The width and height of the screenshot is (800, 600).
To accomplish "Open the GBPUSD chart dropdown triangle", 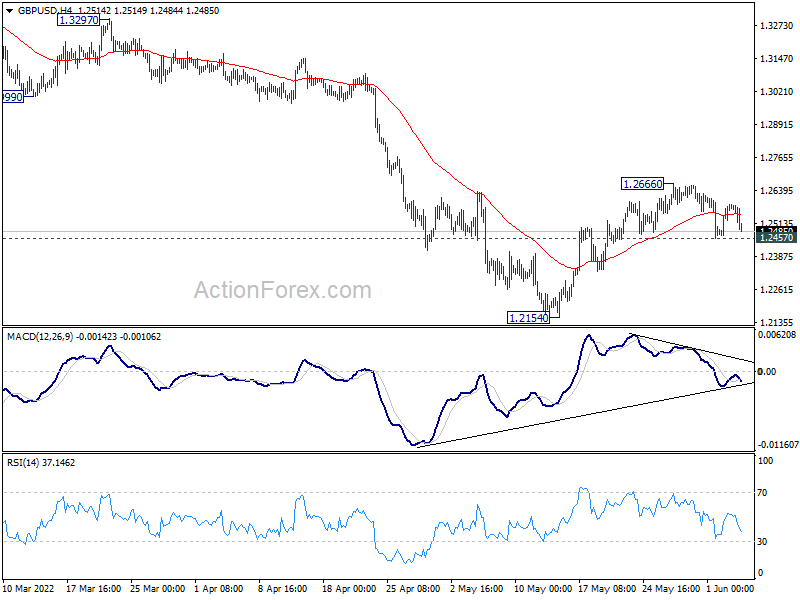I will pos(9,11).
